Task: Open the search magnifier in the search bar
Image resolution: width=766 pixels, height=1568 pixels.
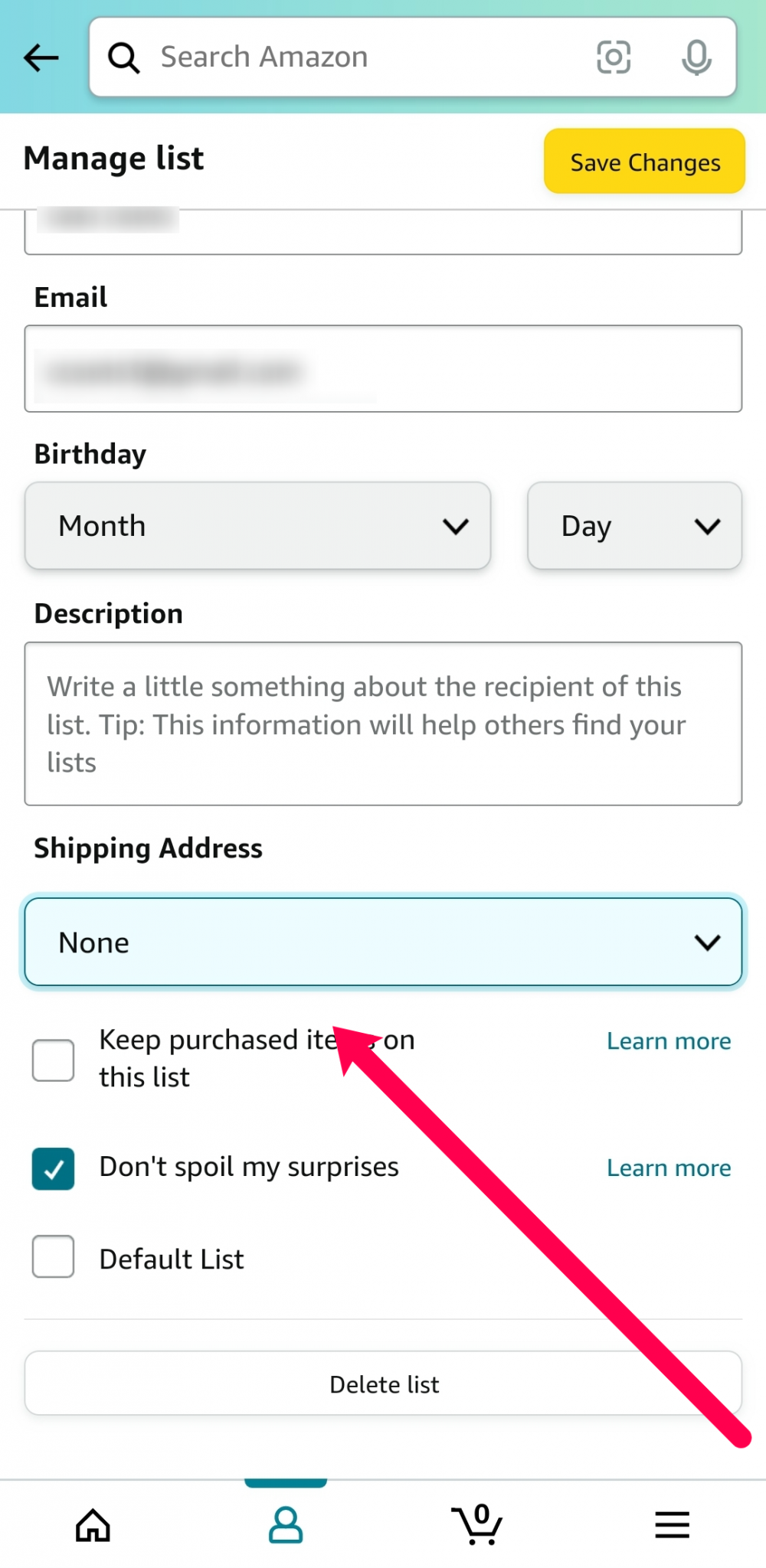Action: [x=124, y=57]
